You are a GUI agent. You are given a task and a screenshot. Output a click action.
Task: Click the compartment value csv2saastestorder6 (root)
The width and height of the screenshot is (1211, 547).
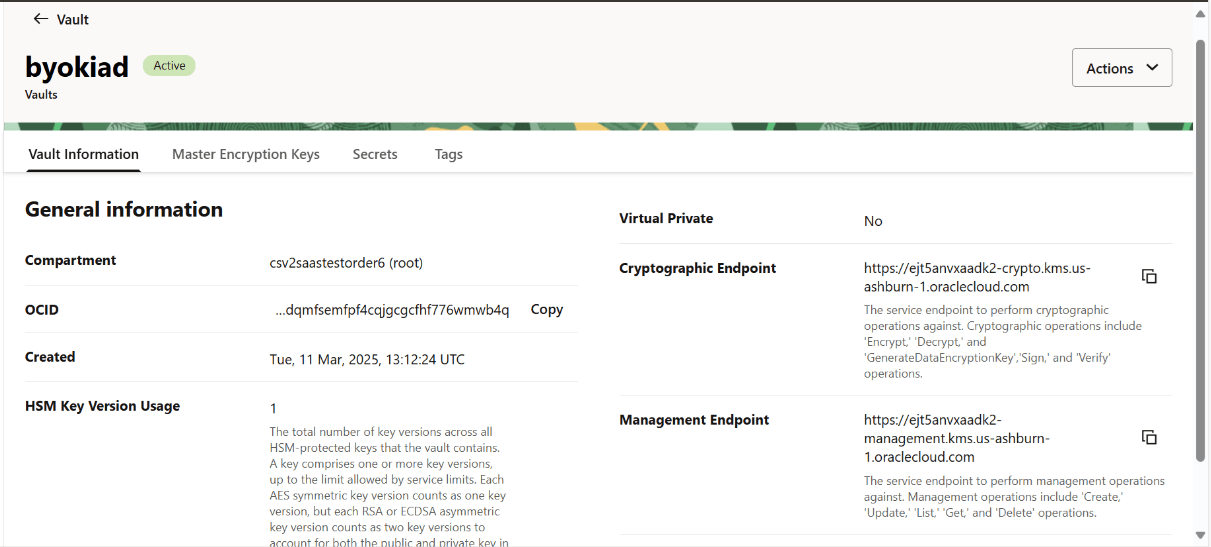(346, 263)
